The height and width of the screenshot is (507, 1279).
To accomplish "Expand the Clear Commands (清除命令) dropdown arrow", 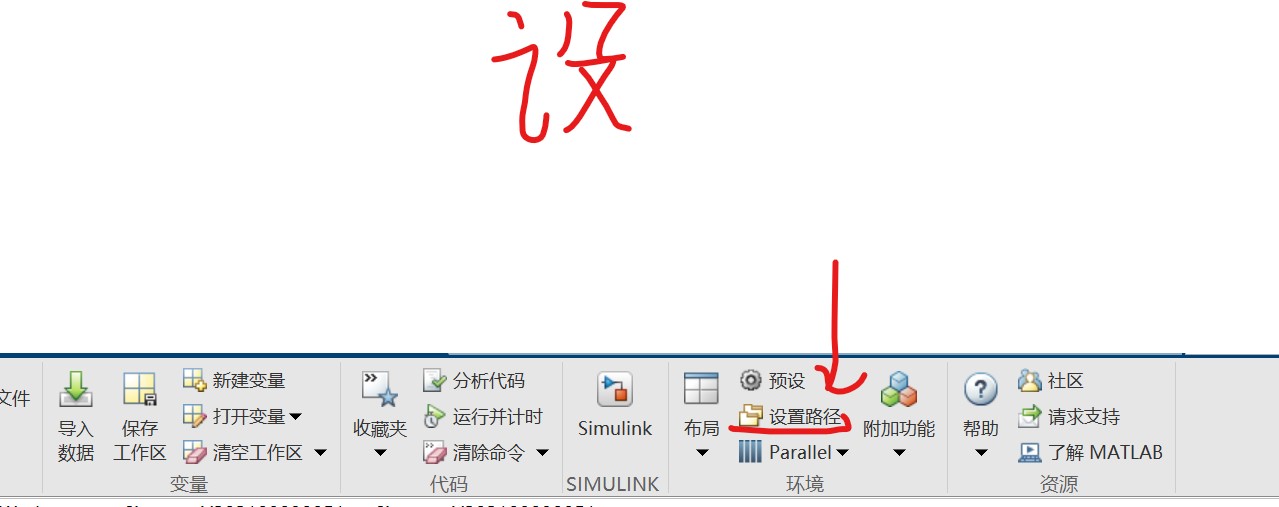I will click(542, 452).
